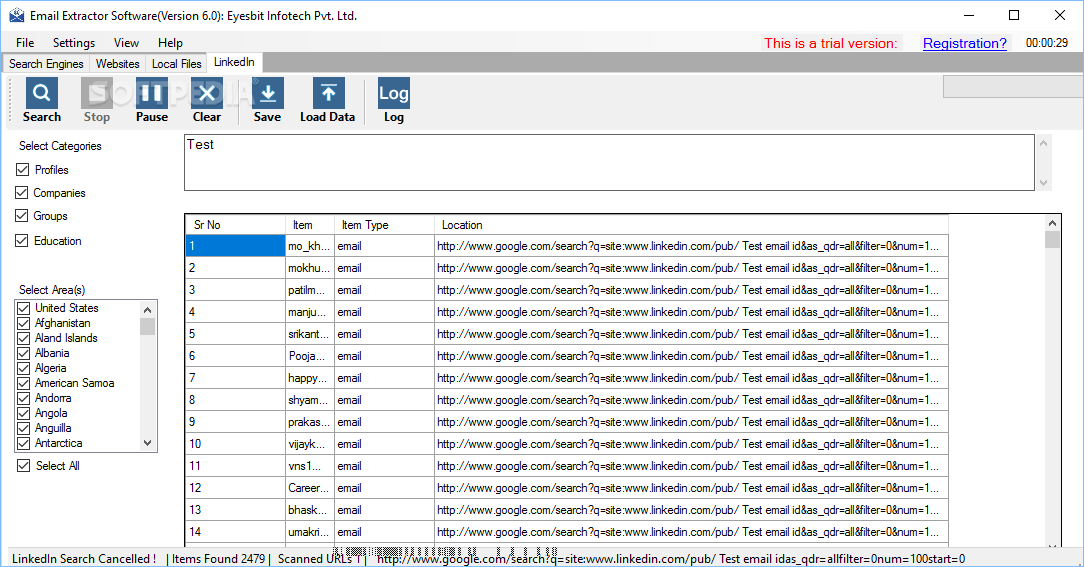Select the 'mokhu...' item cell
Viewport: 1084px width, 567px height.
[x=310, y=268]
